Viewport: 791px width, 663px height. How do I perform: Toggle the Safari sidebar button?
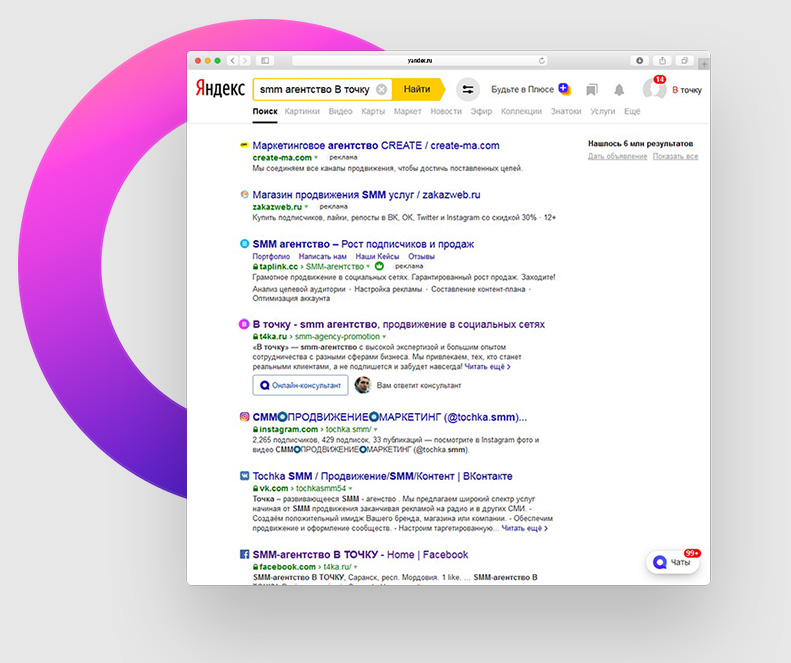pyautogui.click(x=265, y=61)
